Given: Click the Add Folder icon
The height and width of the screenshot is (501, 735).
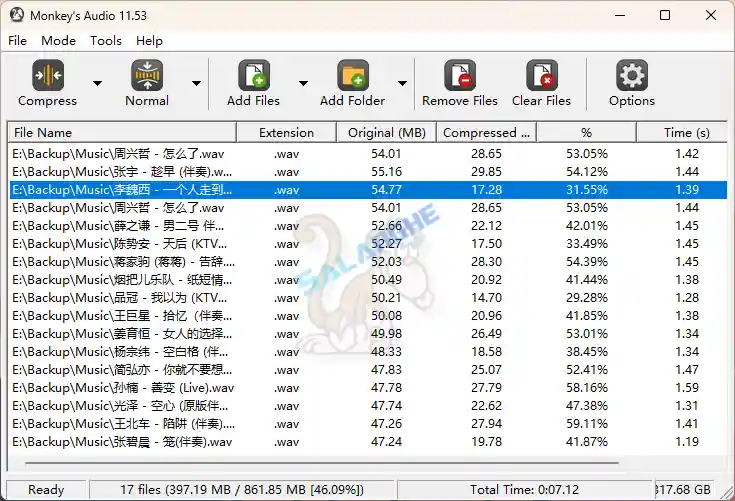Looking at the screenshot, I should (352, 75).
